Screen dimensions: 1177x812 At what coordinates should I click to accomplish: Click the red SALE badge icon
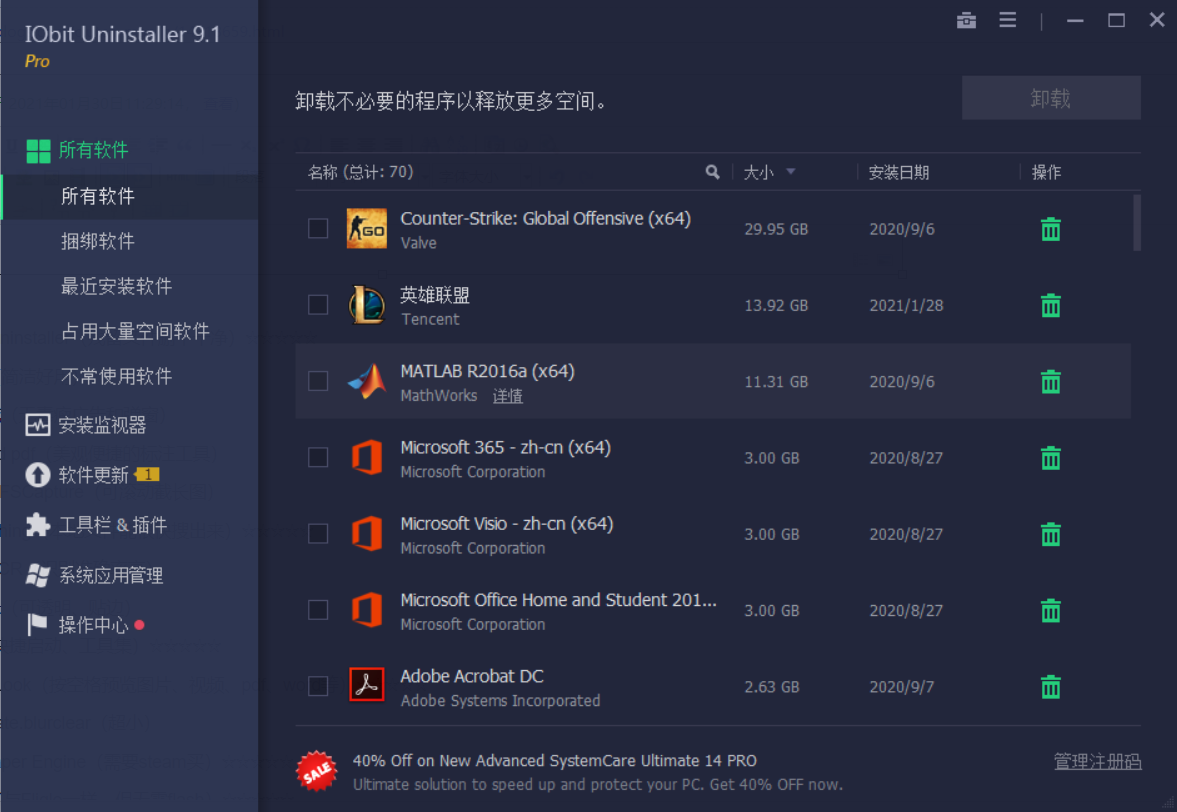317,771
